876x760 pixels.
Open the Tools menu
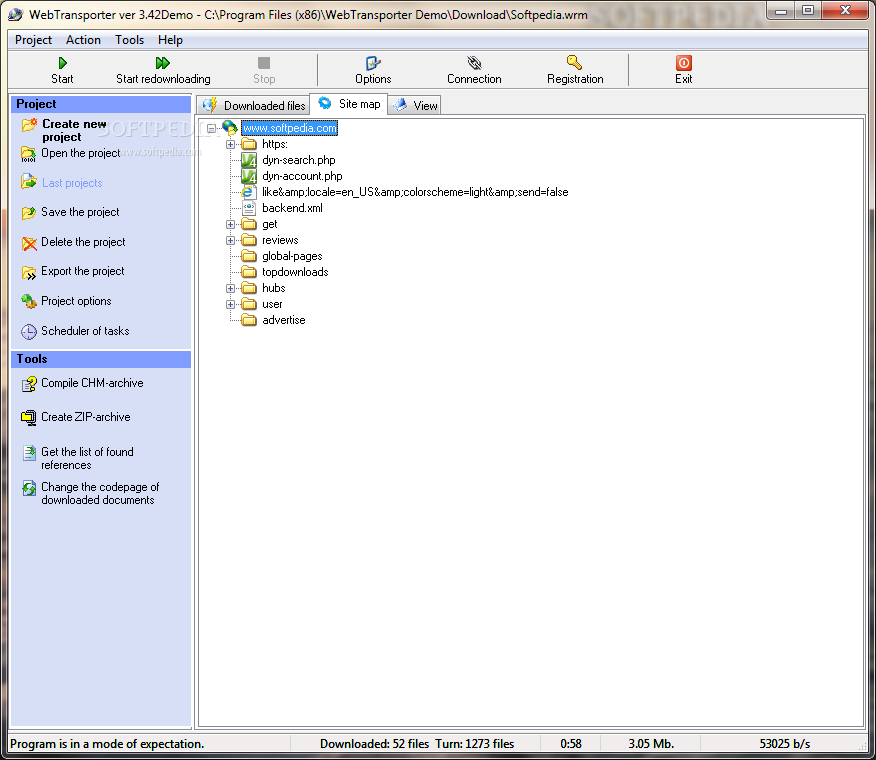pos(130,40)
